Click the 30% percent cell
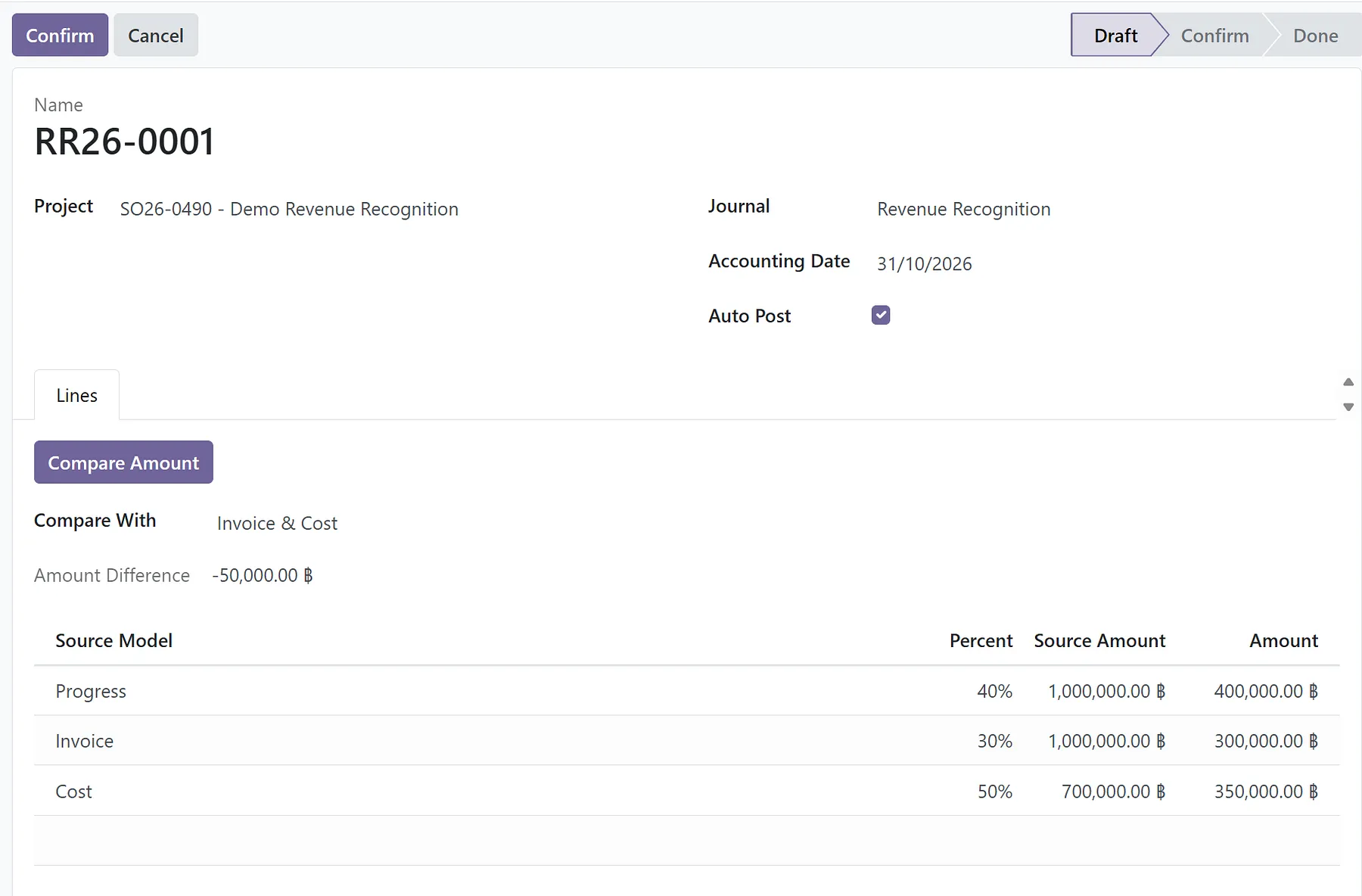This screenshot has height=896, width=1362. [x=994, y=741]
